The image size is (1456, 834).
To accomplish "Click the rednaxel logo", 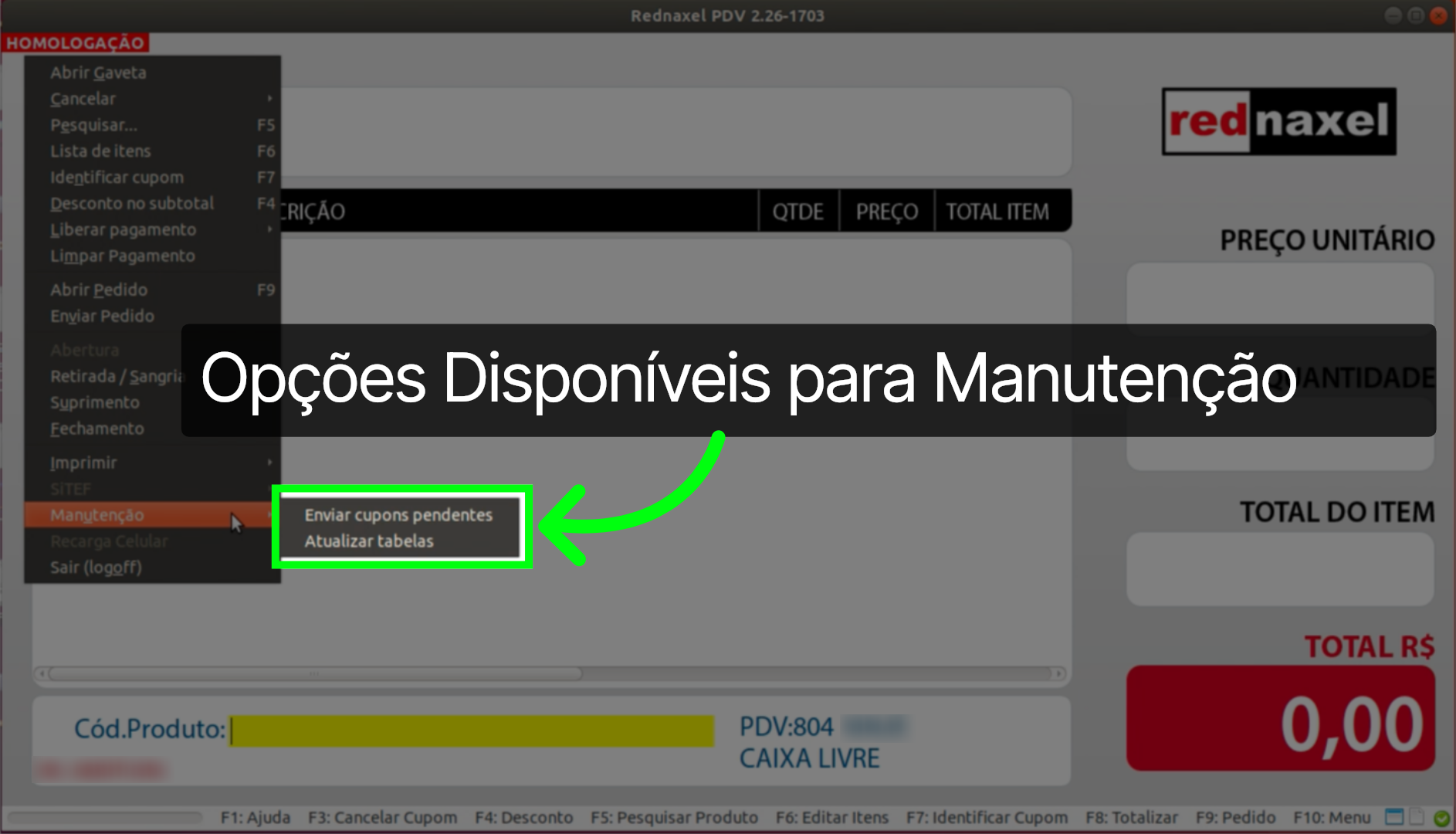I will 1278,122.
